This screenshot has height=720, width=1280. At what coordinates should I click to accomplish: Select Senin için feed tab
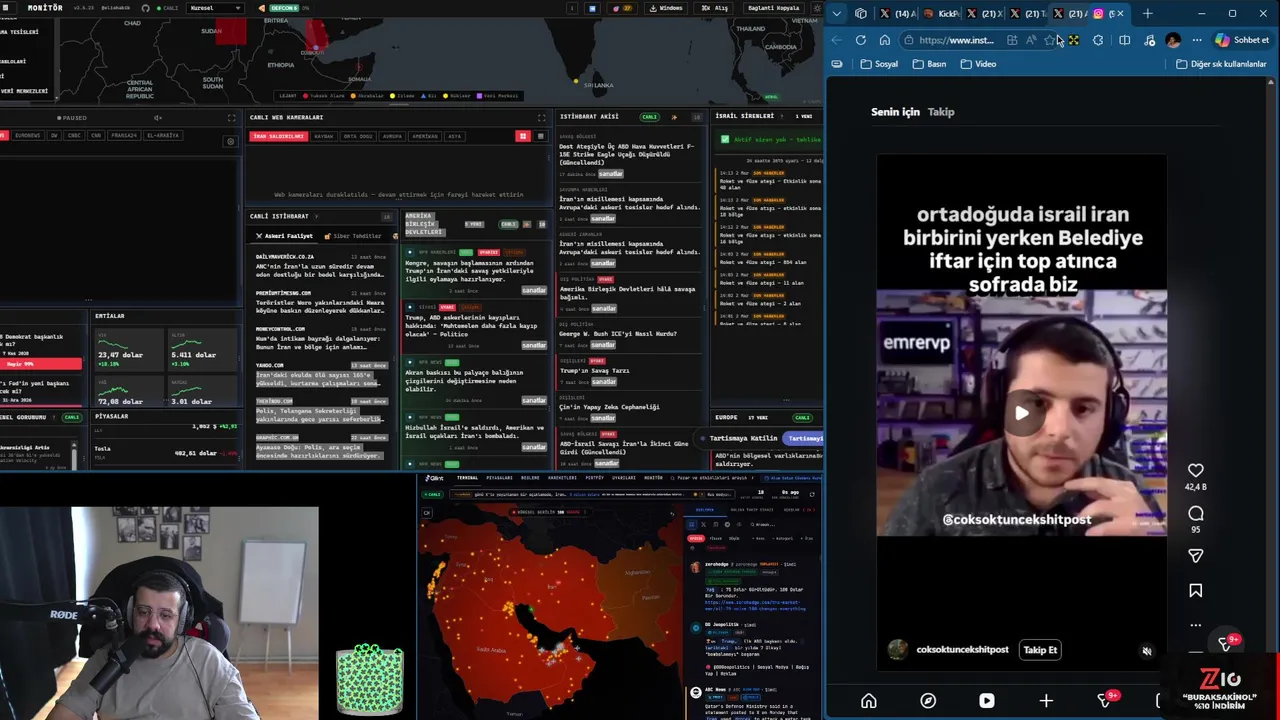[x=895, y=112]
